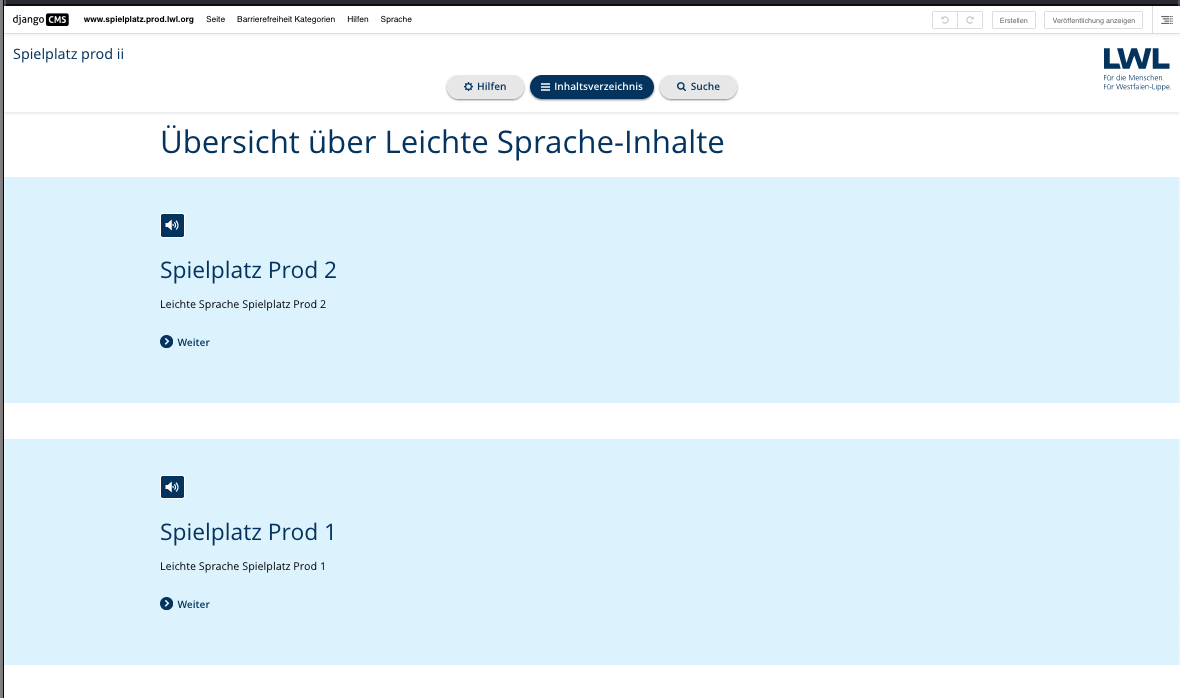Open the Inhaltsverzeichnis menu button
This screenshot has height=698, width=1180.
point(592,86)
